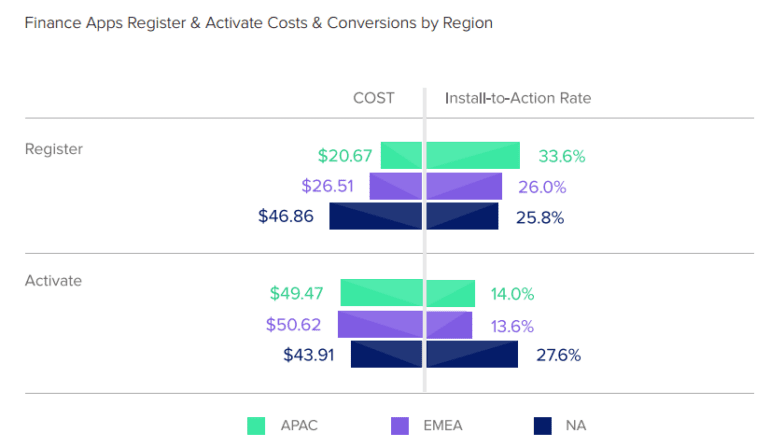Click the NA navy legend swatch
The width and height of the screenshot is (770, 447).
point(543,426)
